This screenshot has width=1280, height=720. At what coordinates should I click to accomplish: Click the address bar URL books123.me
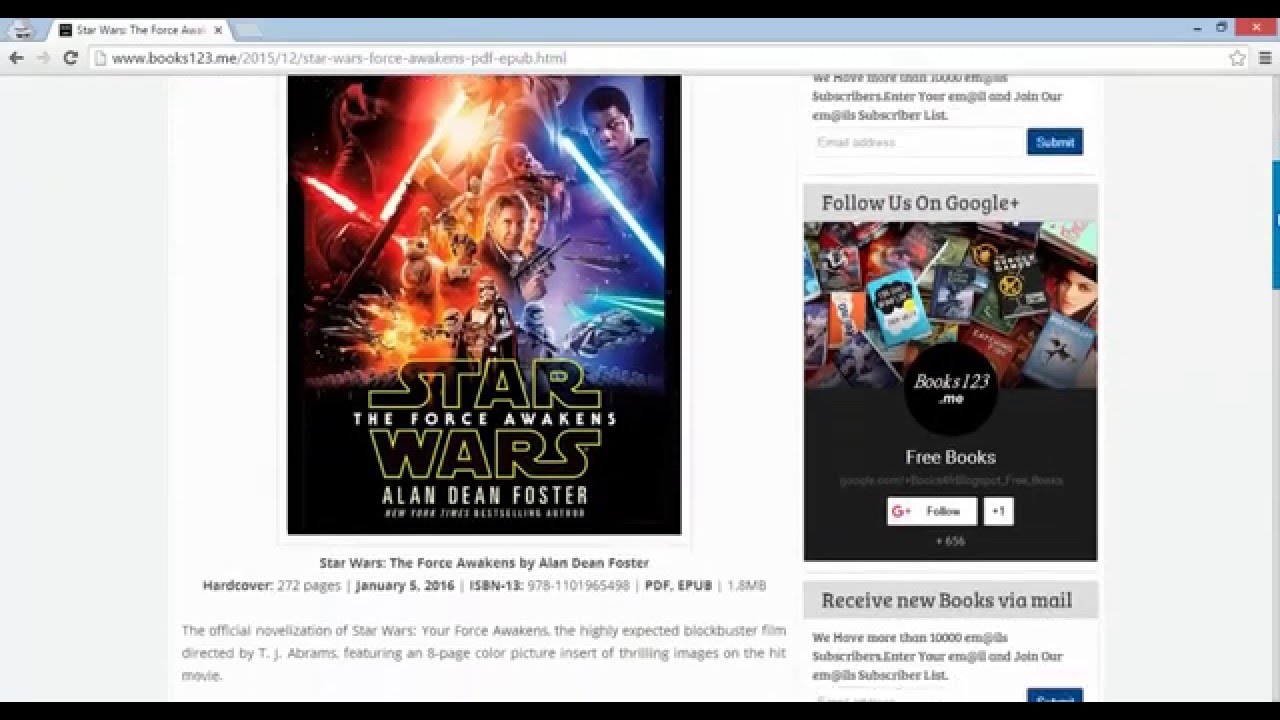coord(339,58)
